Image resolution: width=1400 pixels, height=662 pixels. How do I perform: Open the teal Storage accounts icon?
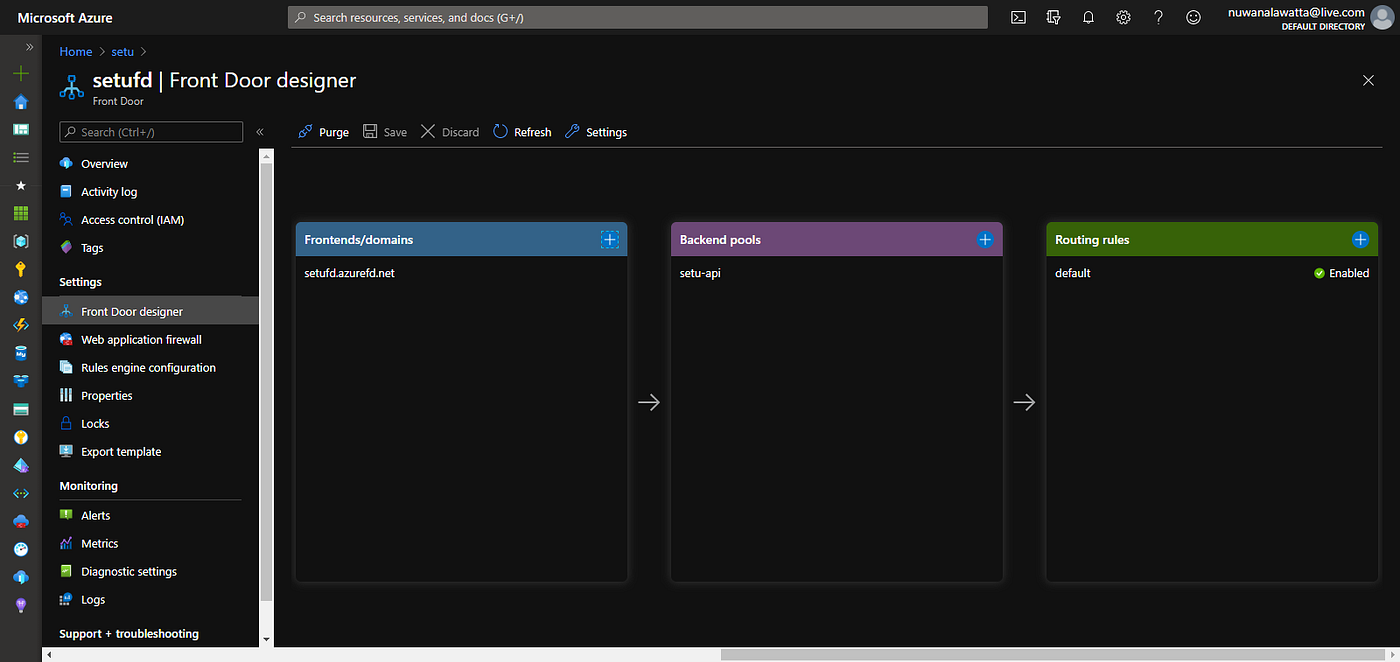pyautogui.click(x=21, y=409)
